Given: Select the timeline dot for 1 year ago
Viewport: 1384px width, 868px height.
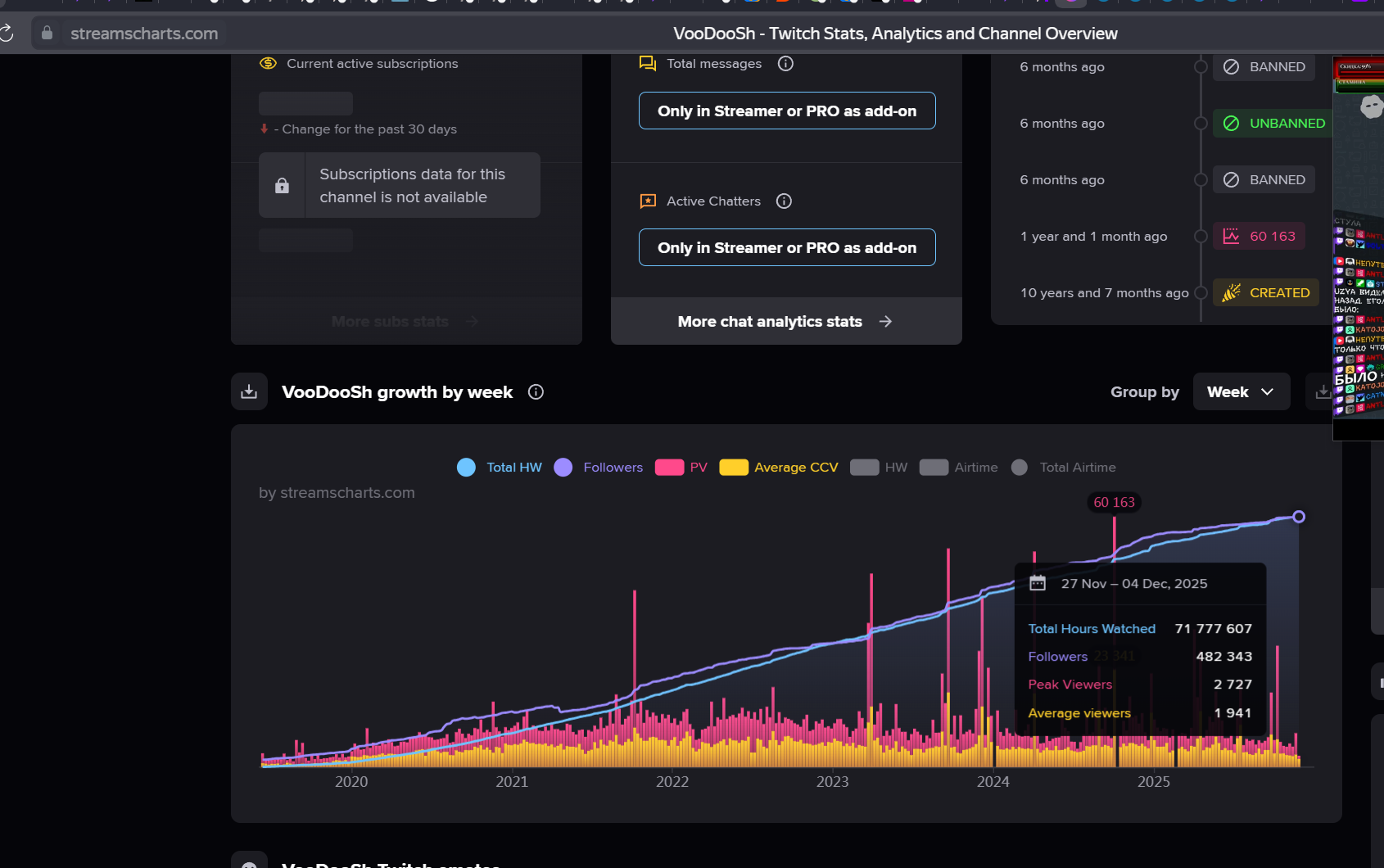Looking at the screenshot, I should 1201,237.
